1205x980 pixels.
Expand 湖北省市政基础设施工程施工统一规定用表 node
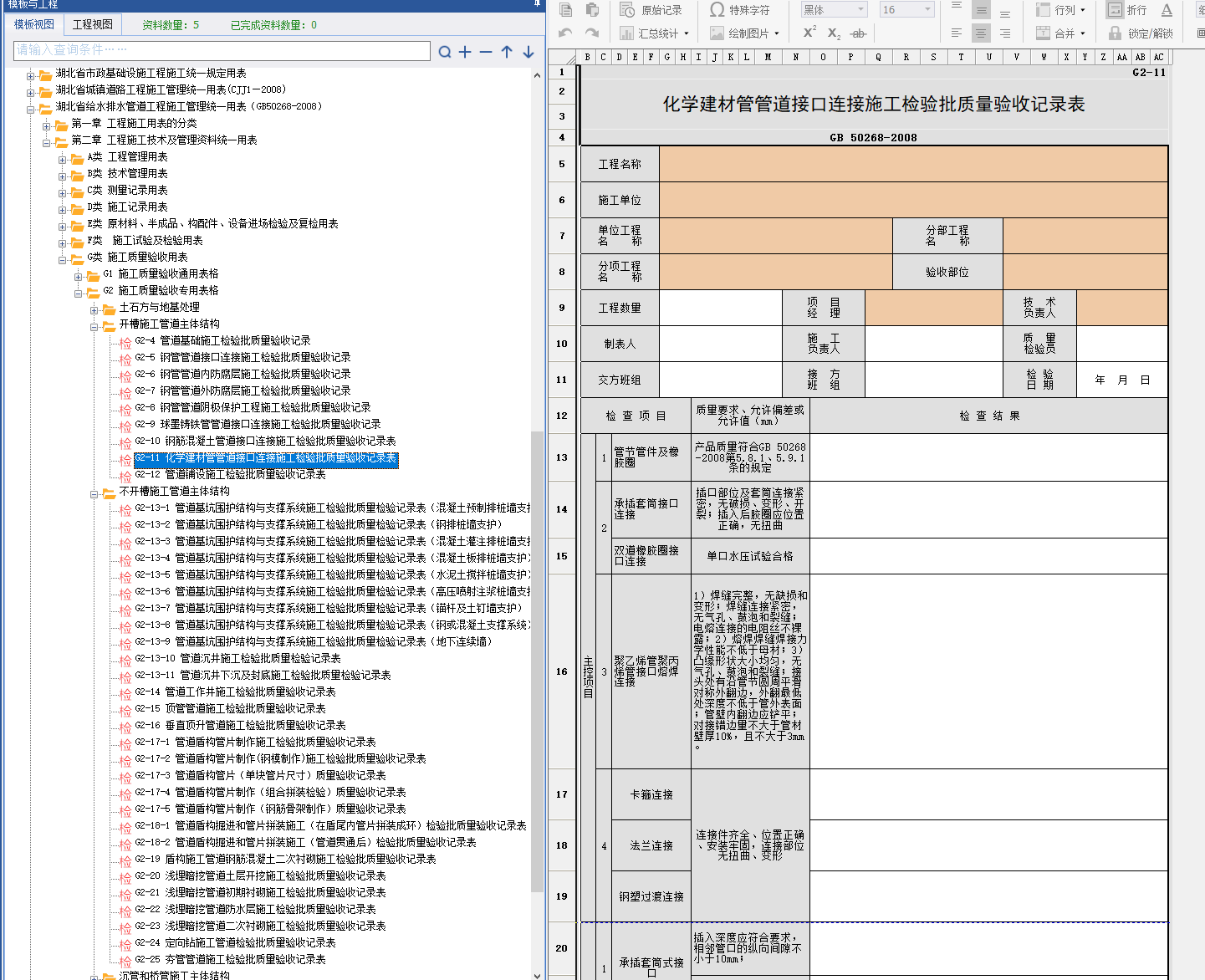[30, 75]
